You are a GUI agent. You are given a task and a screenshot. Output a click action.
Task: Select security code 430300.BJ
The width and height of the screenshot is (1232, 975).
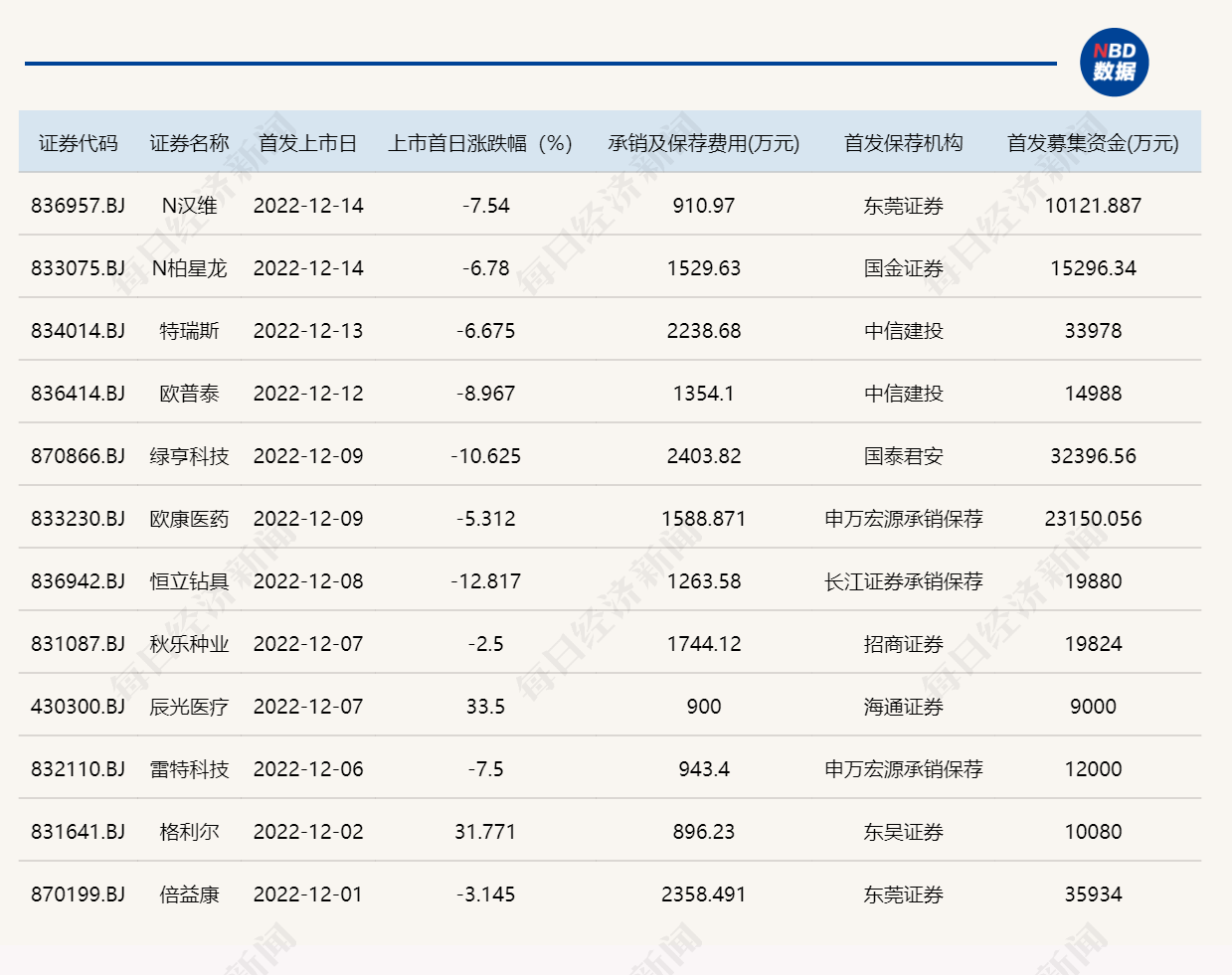pos(78,707)
